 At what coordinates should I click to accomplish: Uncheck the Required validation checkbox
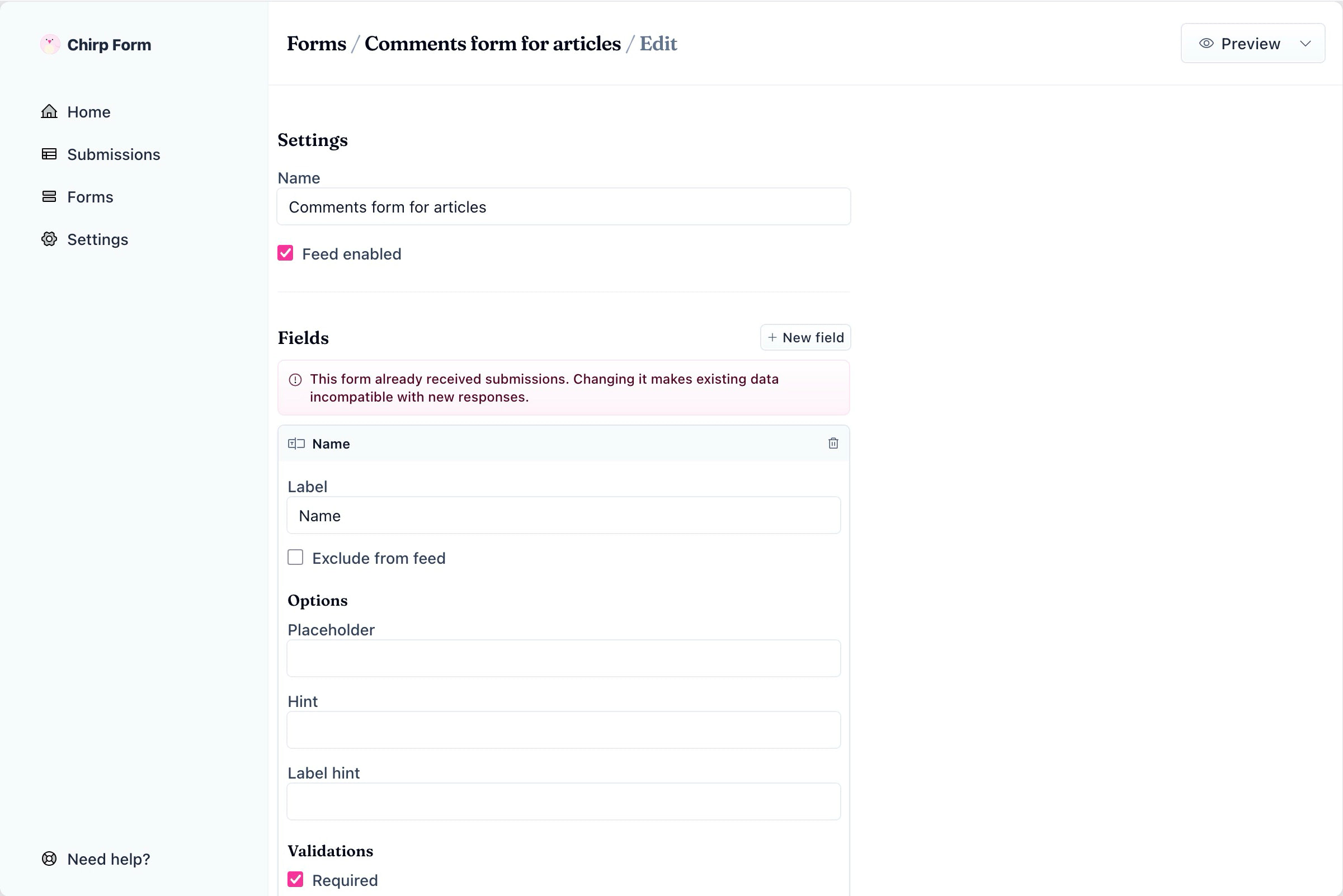(295, 879)
